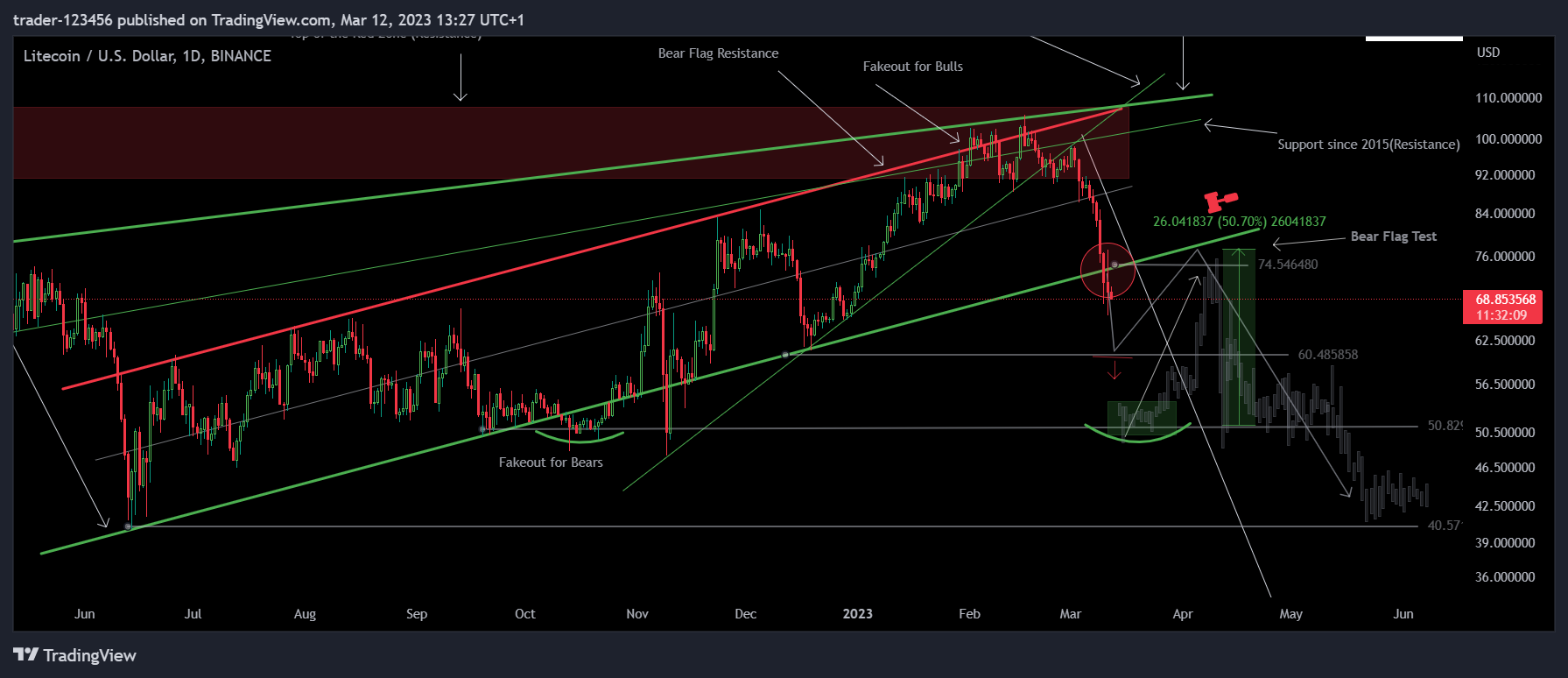Click the 92.000000 price axis value
Viewport: 1568px width, 678px height.
(1505, 175)
